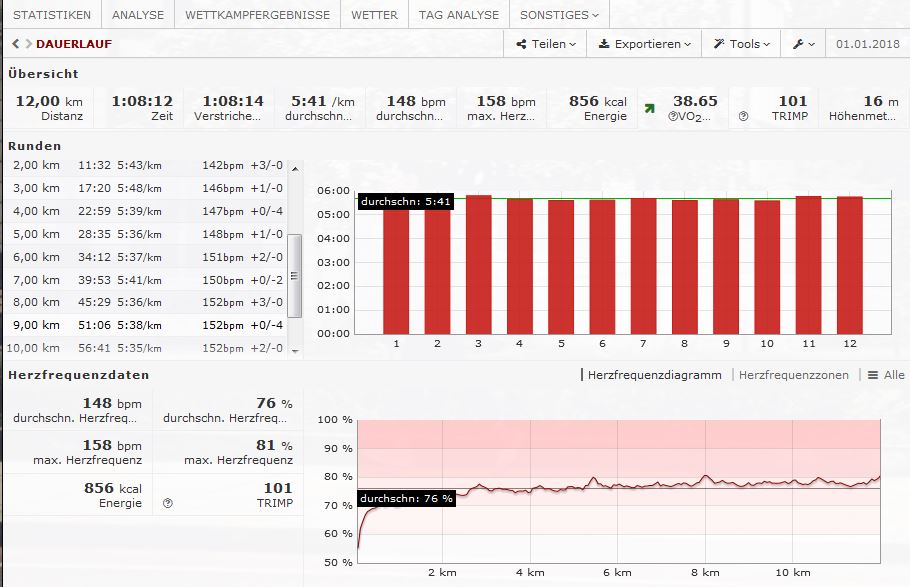
Task: Switch to the Statistiken tab
Action: click(x=51, y=15)
